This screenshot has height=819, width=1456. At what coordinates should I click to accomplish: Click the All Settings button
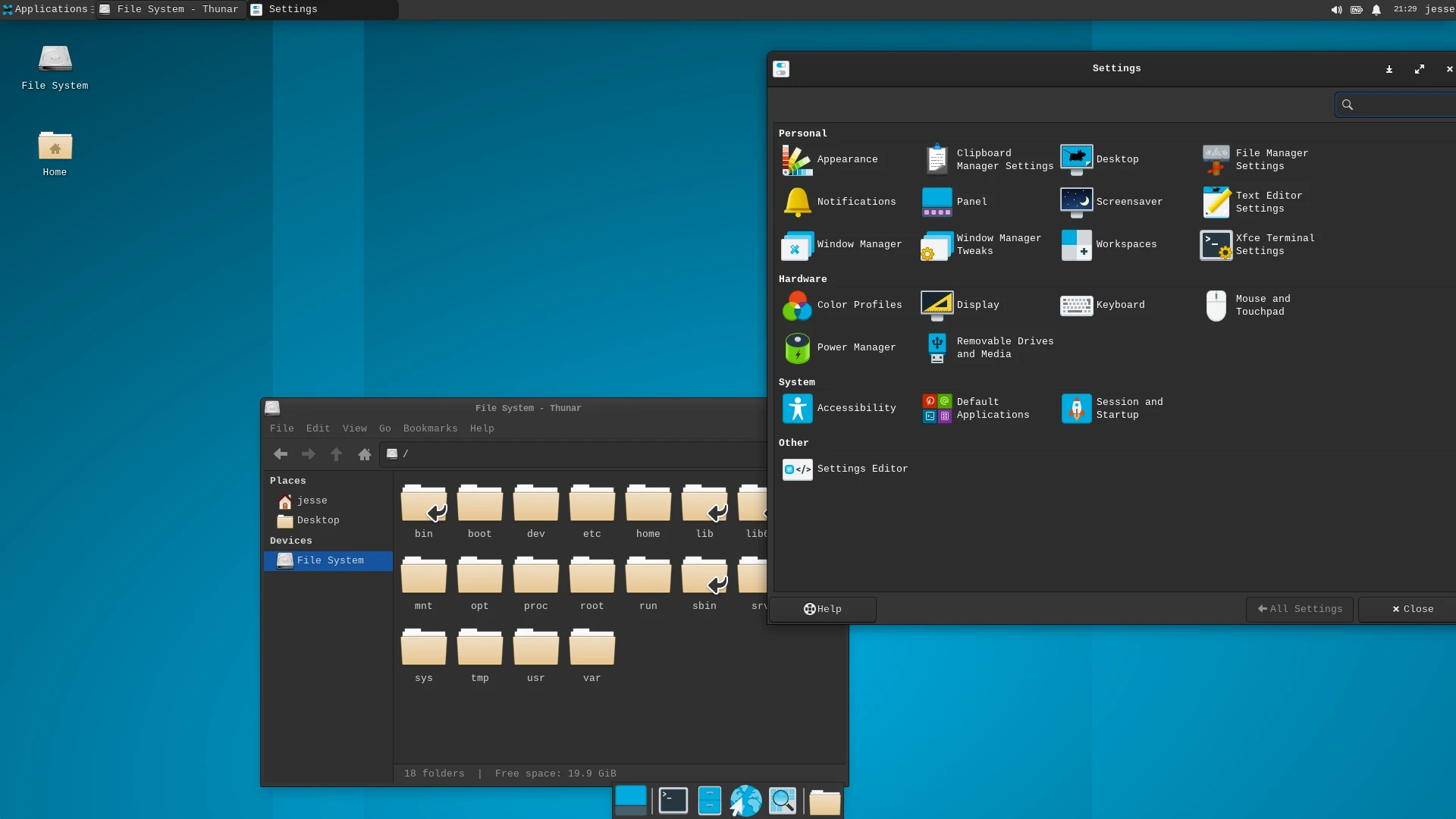coord(1299,609)
